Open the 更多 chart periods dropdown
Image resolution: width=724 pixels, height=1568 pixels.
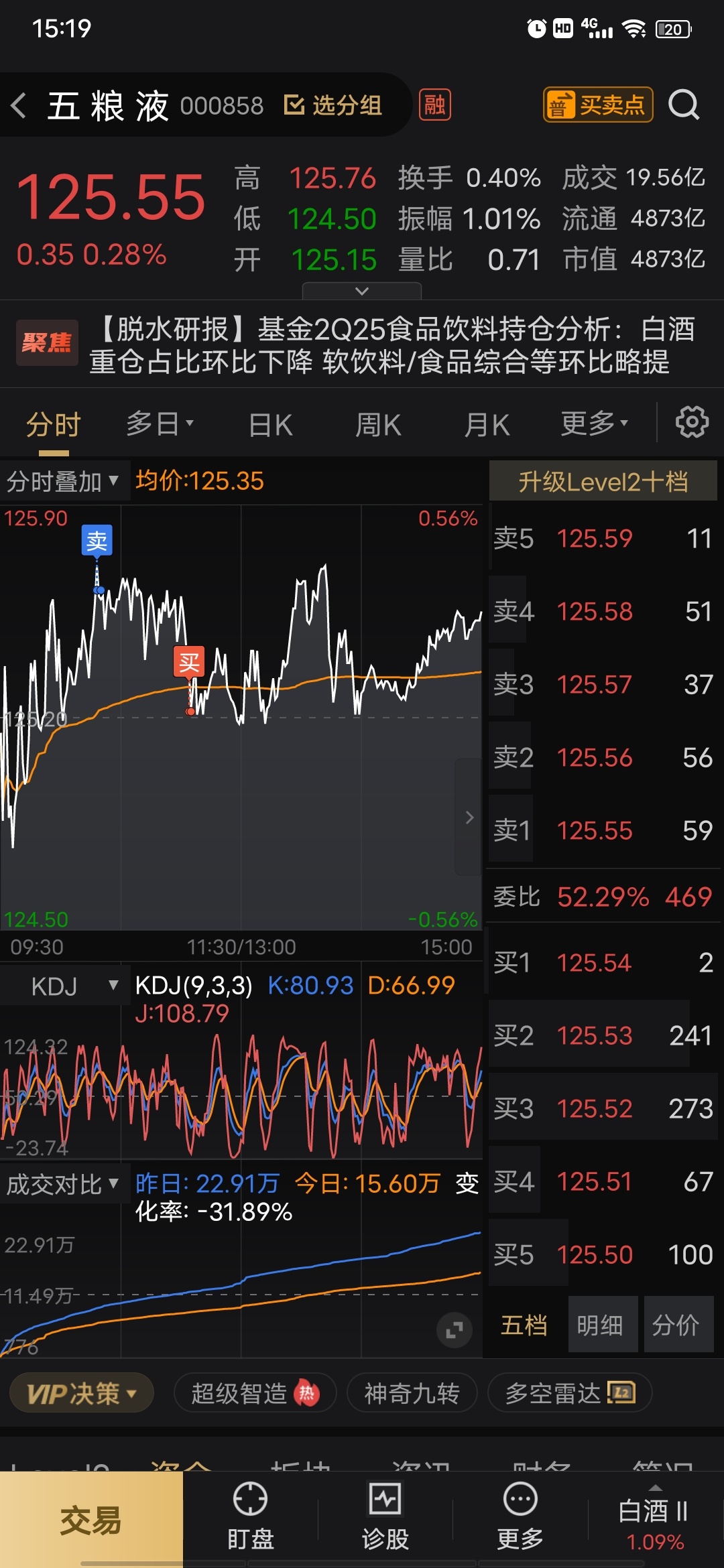point(595,423)
